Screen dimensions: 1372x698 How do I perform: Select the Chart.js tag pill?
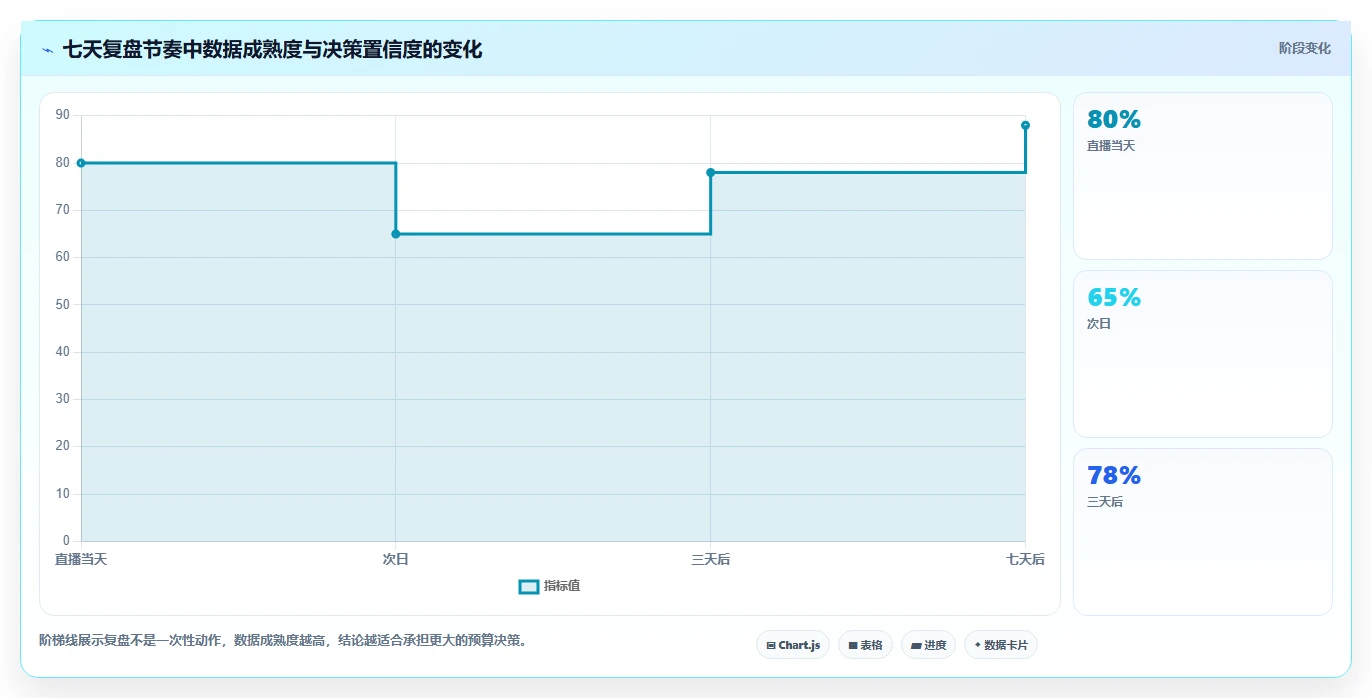tap(793, 645)
